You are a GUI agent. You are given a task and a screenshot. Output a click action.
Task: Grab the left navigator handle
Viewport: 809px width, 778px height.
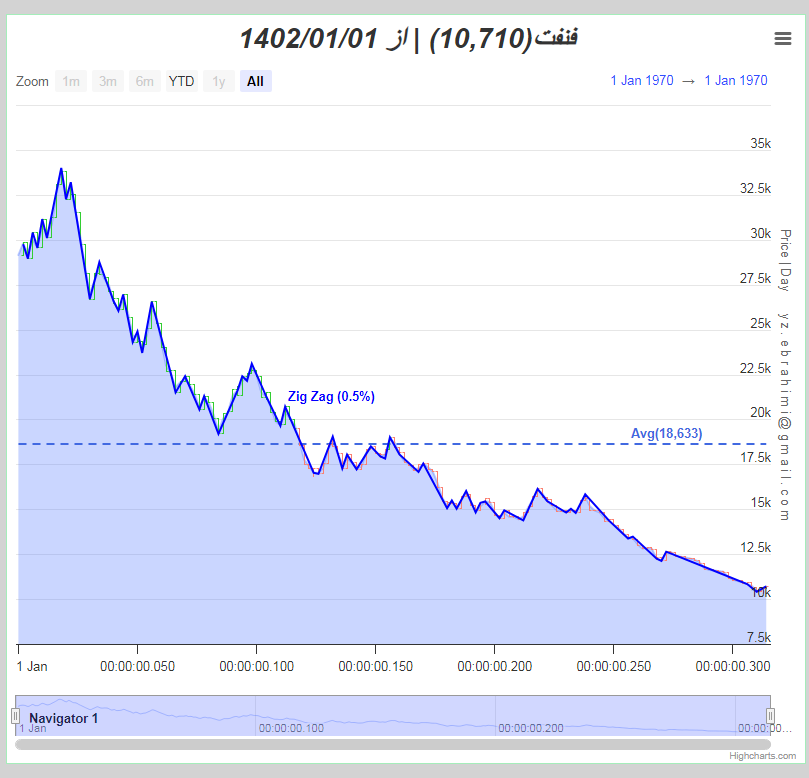[x=15, y=716]
